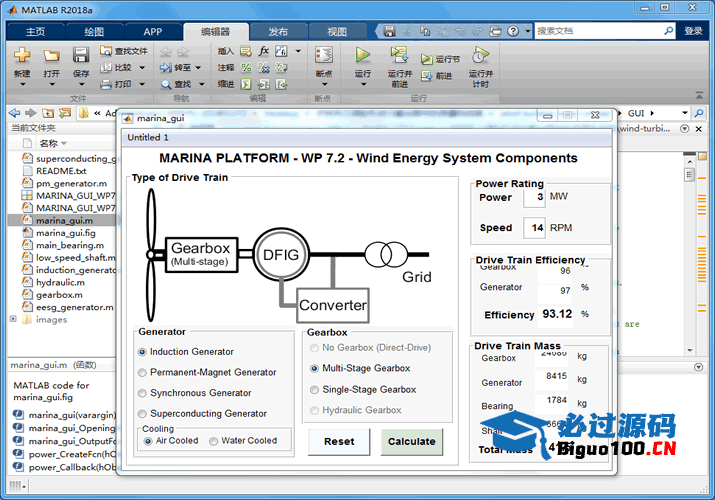Click the Find Files icon

point(106,51)
